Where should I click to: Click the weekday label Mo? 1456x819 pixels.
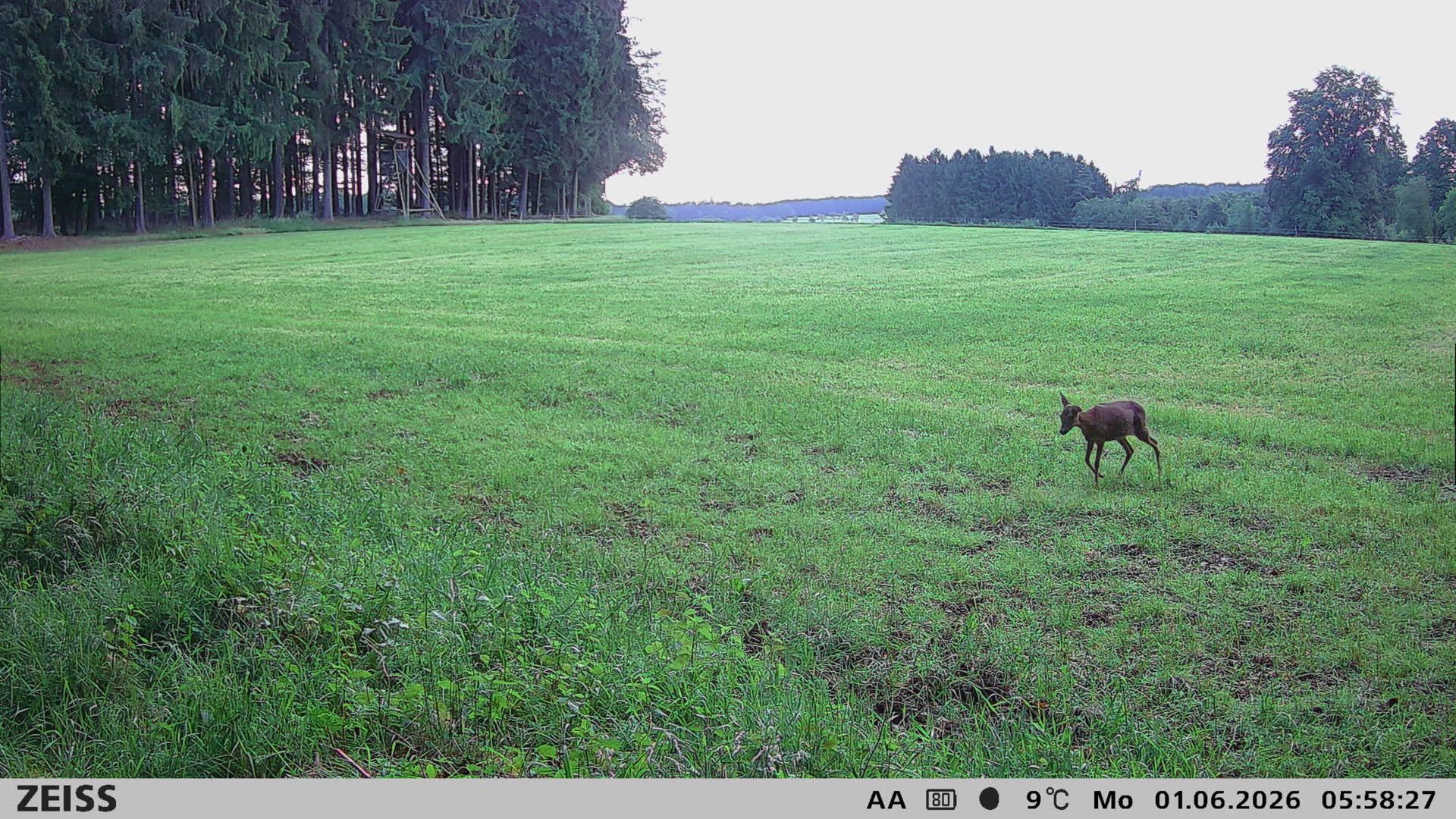click(1113, 800)
